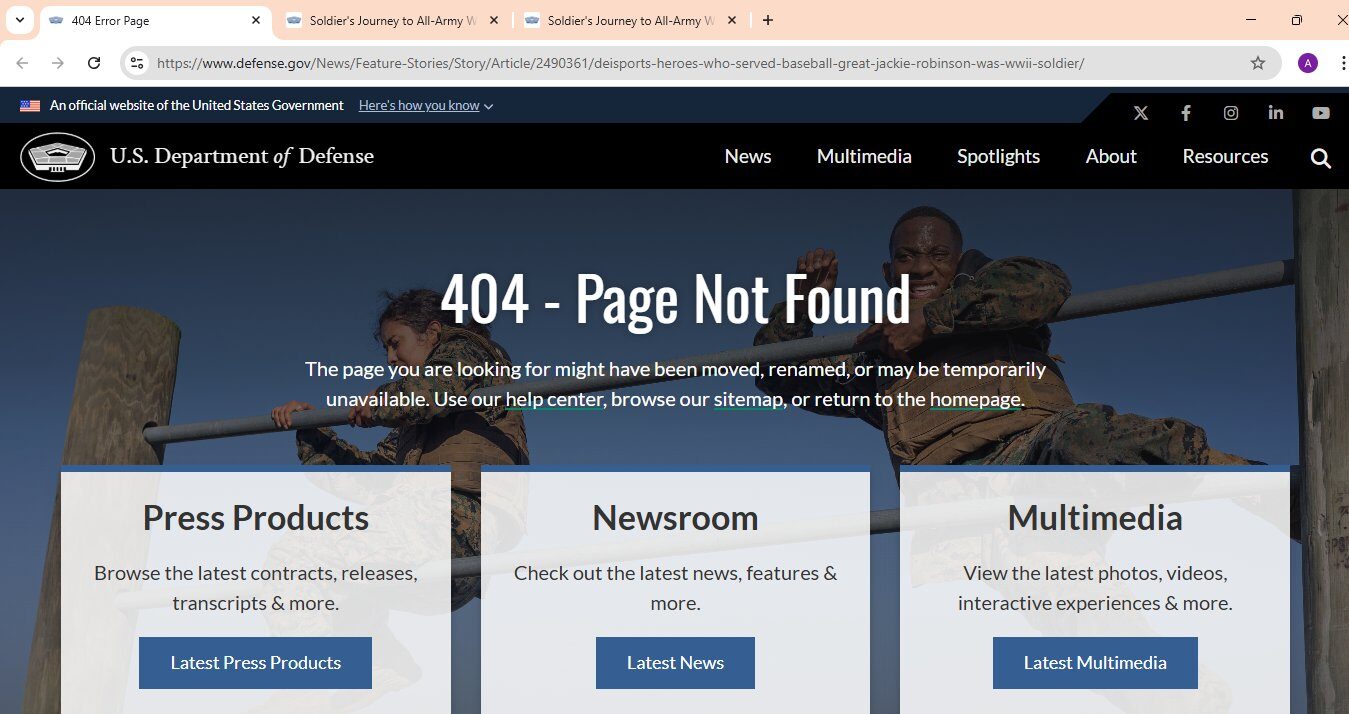
Task: Expand the "Here's how you know" disclosure
Action: click(x=426, y=106)
